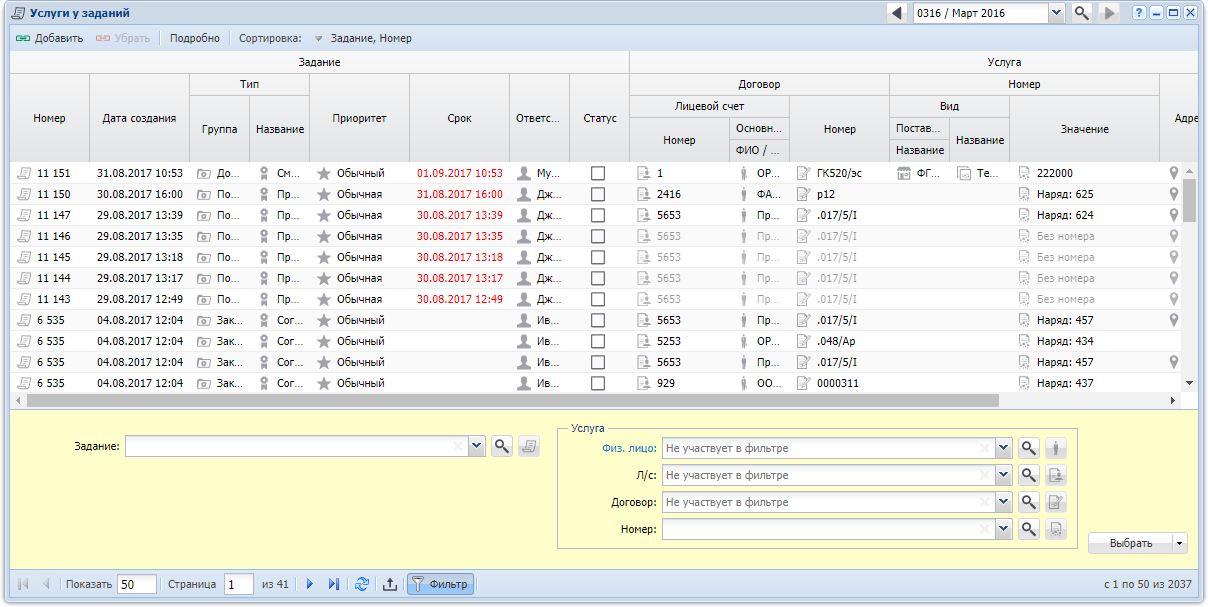Click the Показать page size field
This screenshot has width=1208, height=607.
137,584
